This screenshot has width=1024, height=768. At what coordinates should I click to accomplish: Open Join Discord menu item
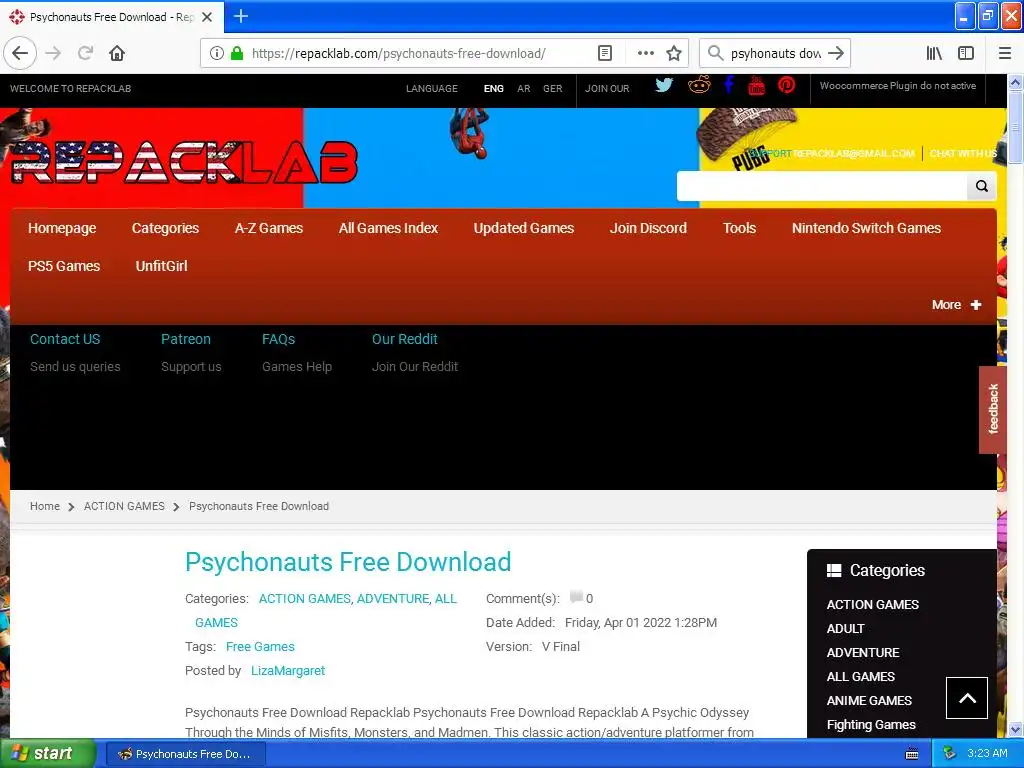click(x=648, y=228)
